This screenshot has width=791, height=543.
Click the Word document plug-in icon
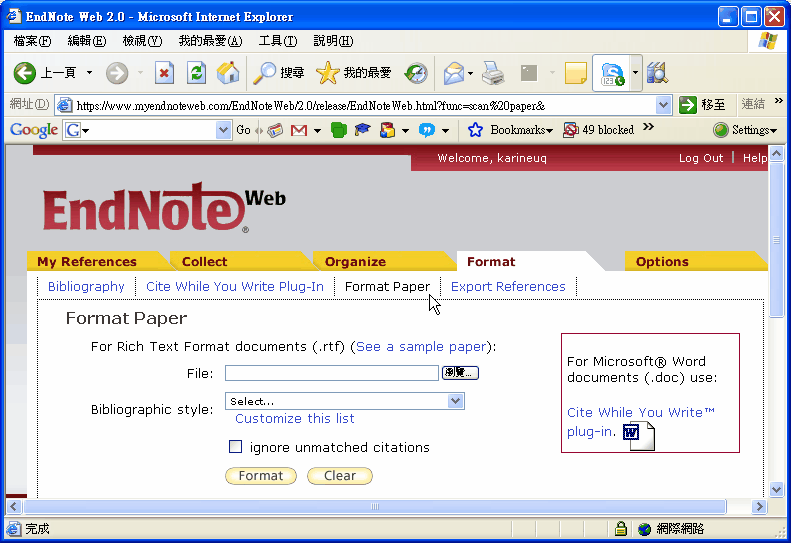click(638, 435)
